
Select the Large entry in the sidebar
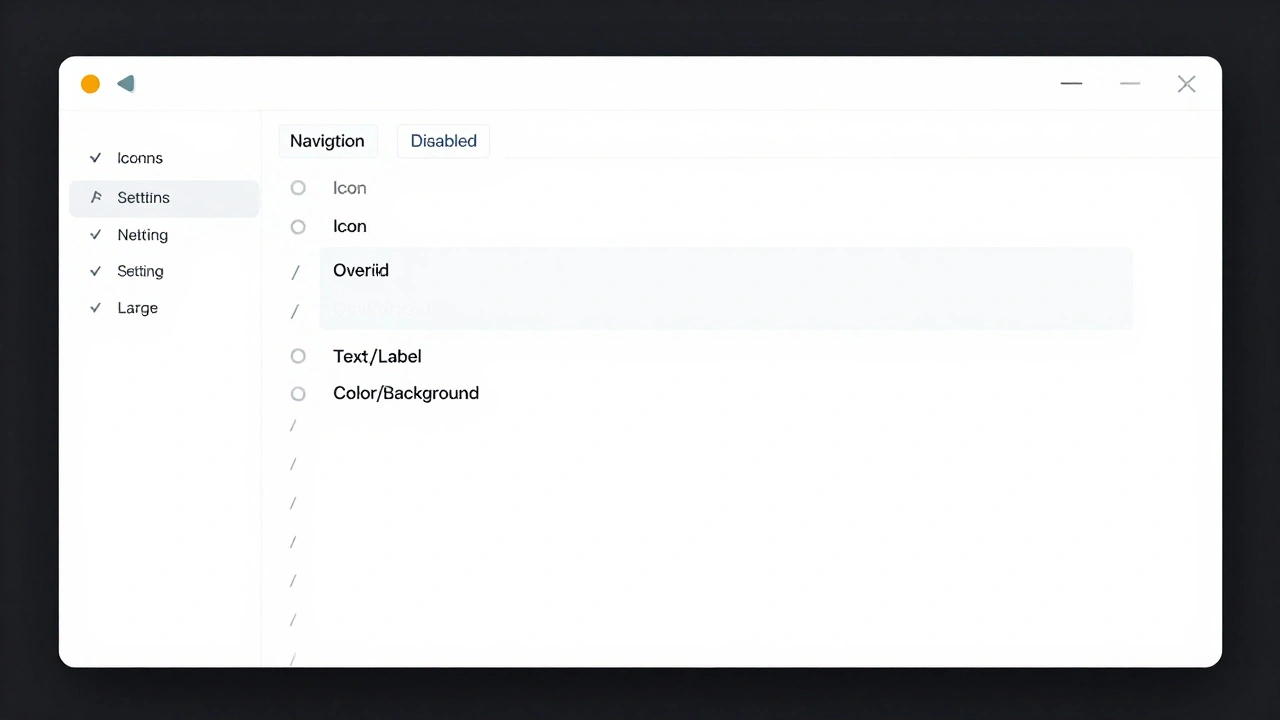point(137,308)
